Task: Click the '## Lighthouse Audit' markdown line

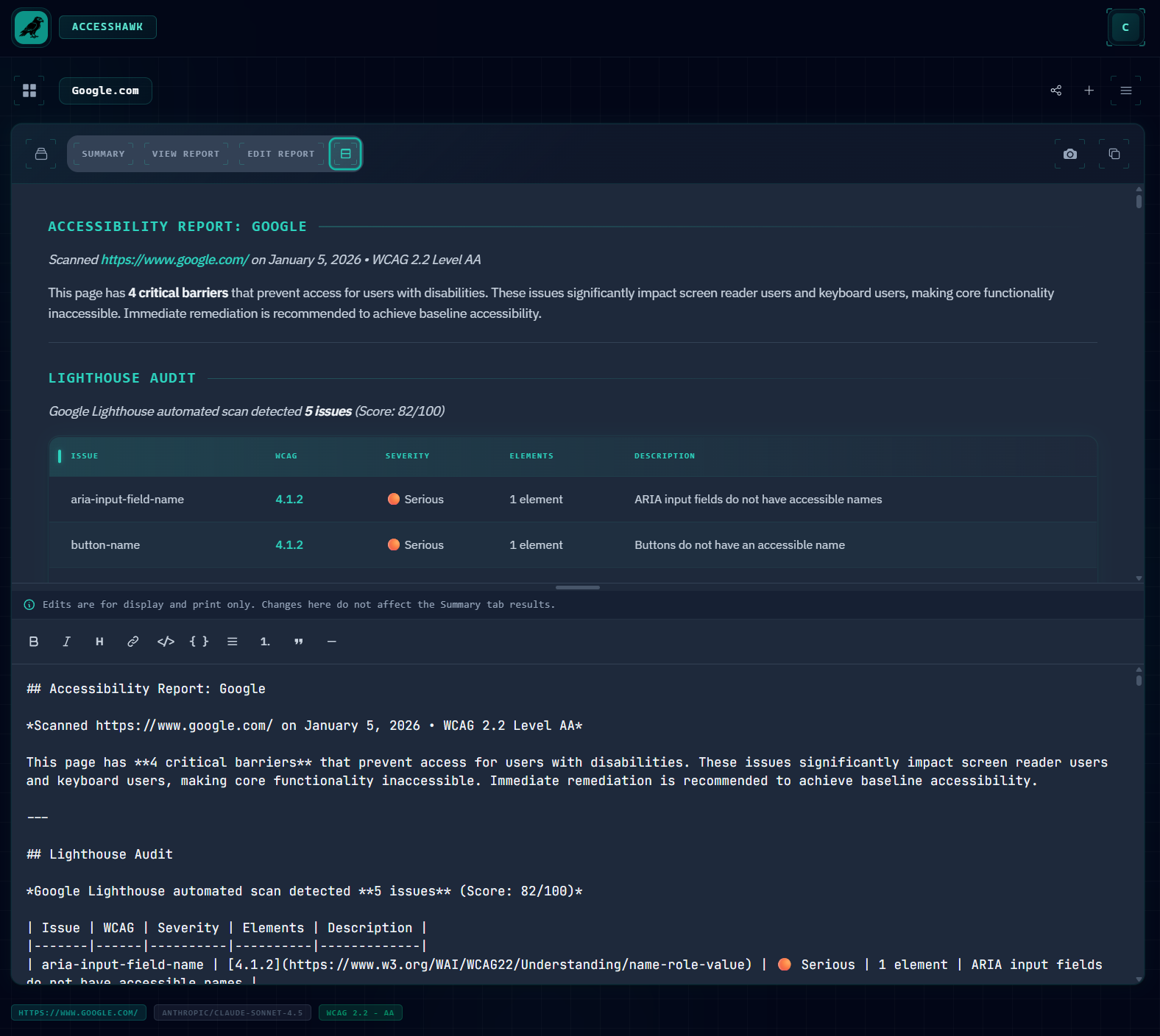Action: click(x=99, y=854)
